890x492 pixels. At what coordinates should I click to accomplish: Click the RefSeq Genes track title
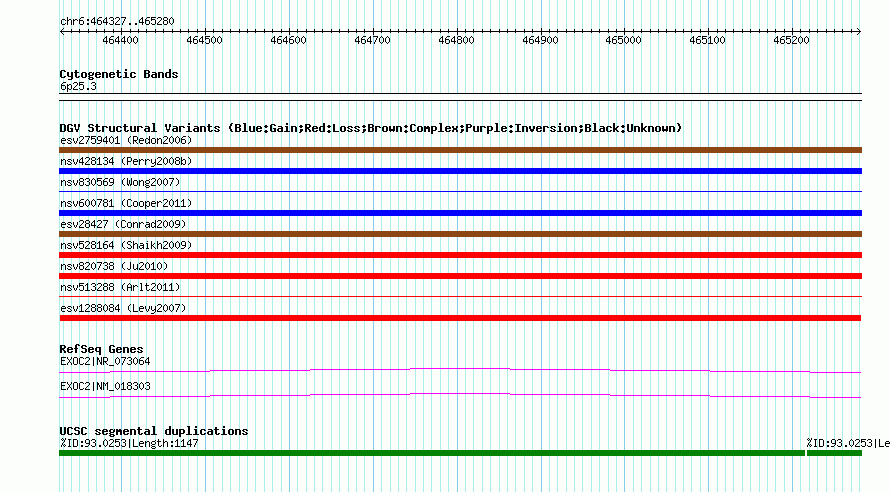click(x=101, y=349)
